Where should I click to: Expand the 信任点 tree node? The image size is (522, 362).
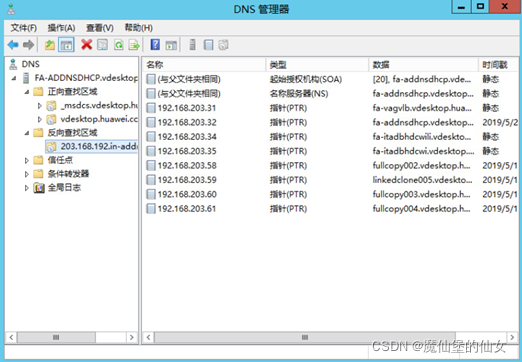coord(27,160)
